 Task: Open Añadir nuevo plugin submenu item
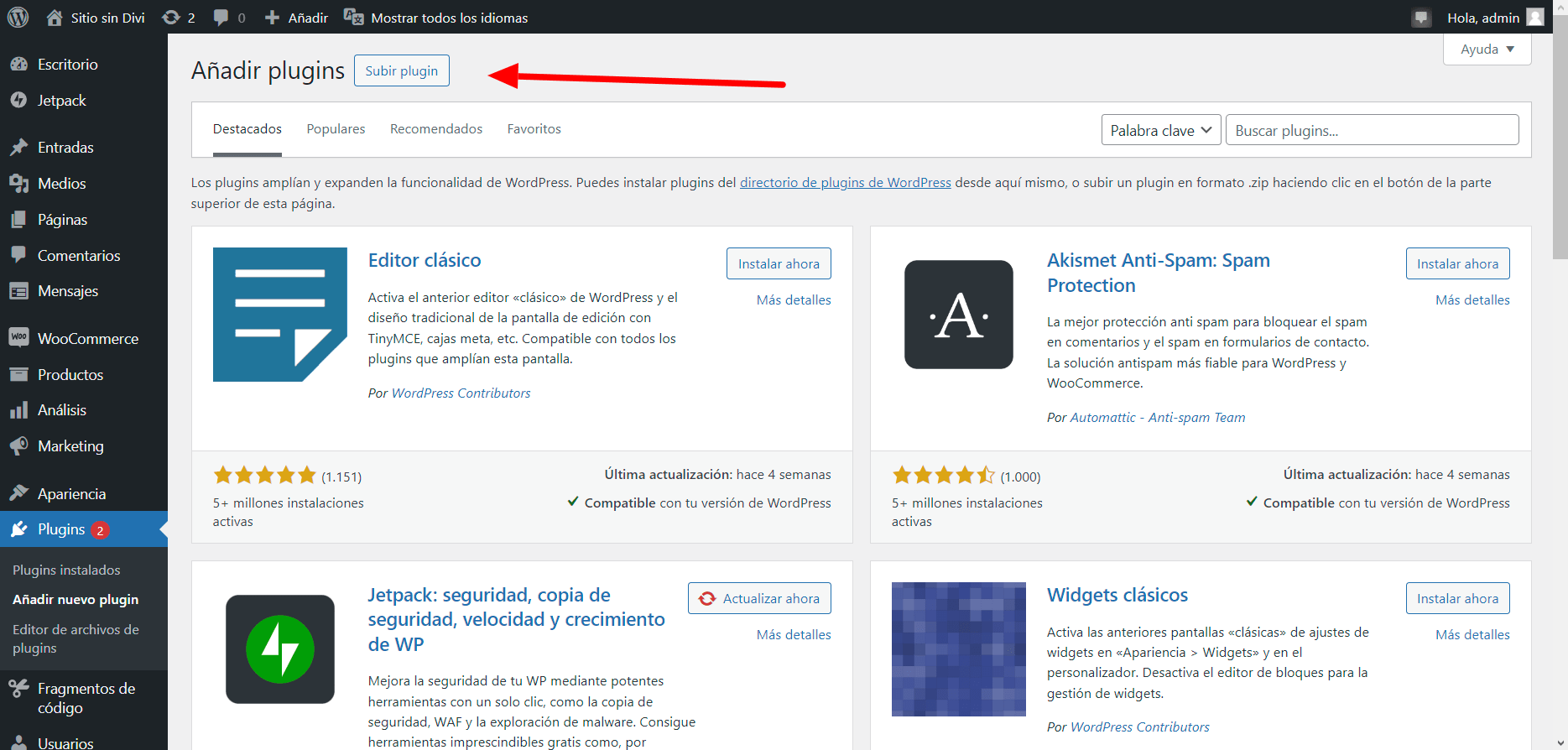point(76,600)
